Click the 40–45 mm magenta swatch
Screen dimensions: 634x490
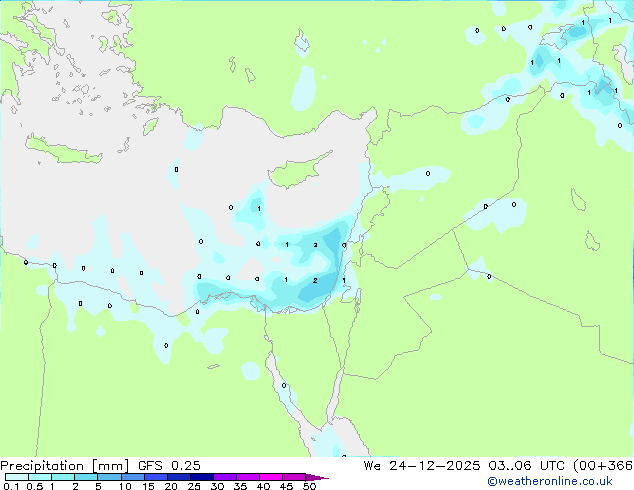(271, 477)
